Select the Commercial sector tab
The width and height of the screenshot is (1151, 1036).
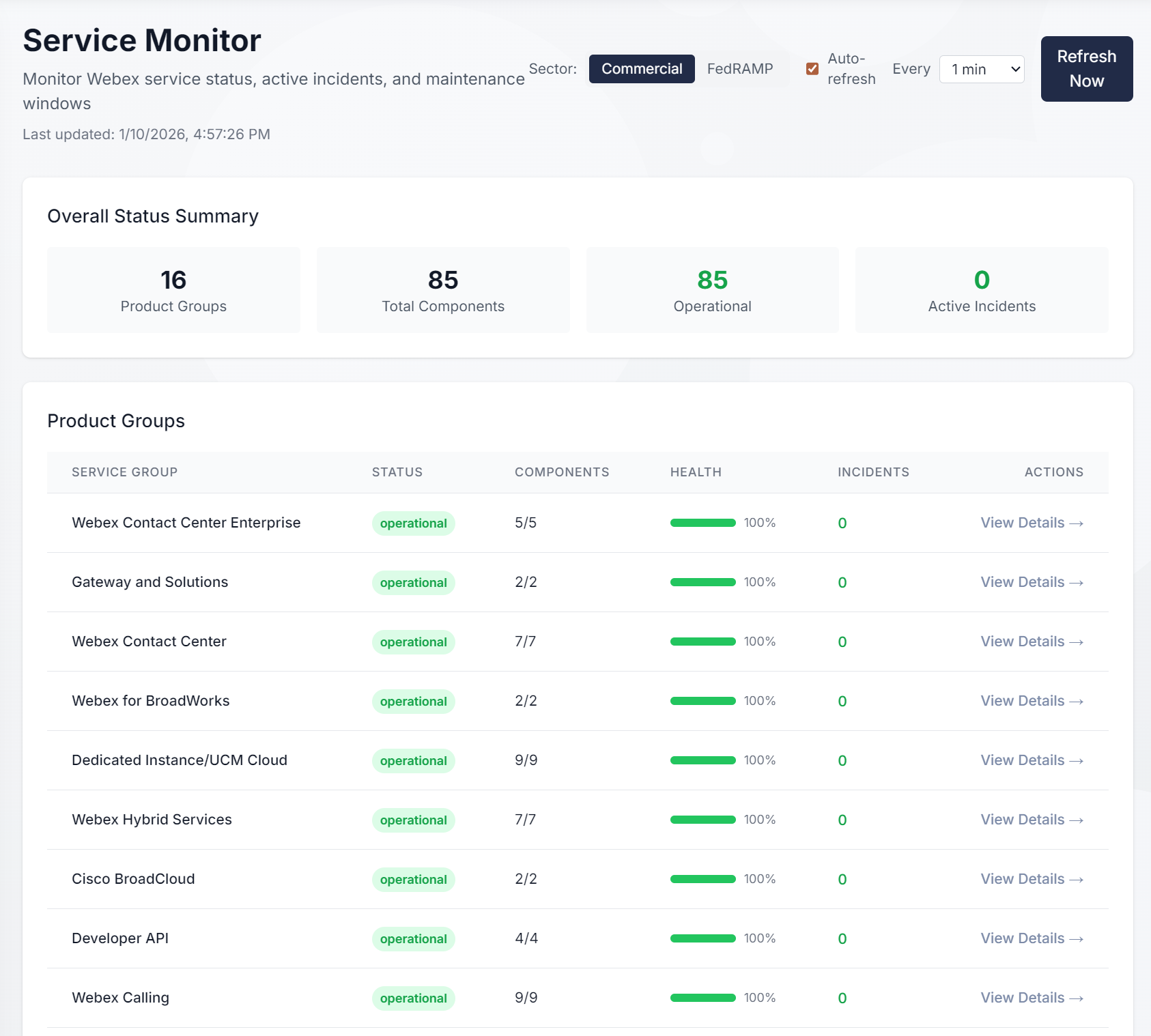pyautogui.click(x=641, y=69)
